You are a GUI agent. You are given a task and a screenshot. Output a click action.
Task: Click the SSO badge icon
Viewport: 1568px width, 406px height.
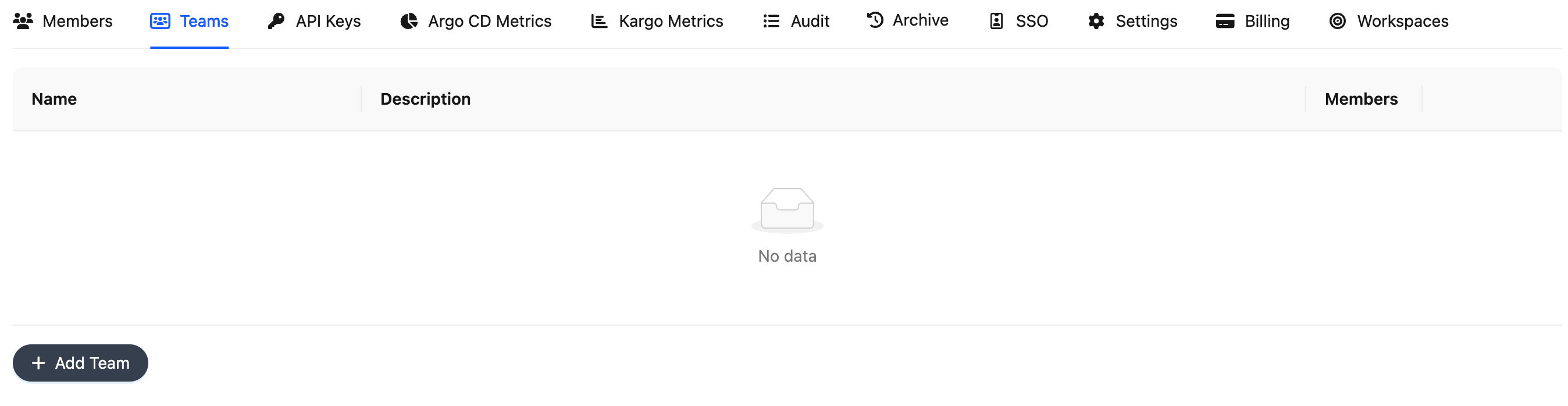pyautogui.click(x=996, y=22)
